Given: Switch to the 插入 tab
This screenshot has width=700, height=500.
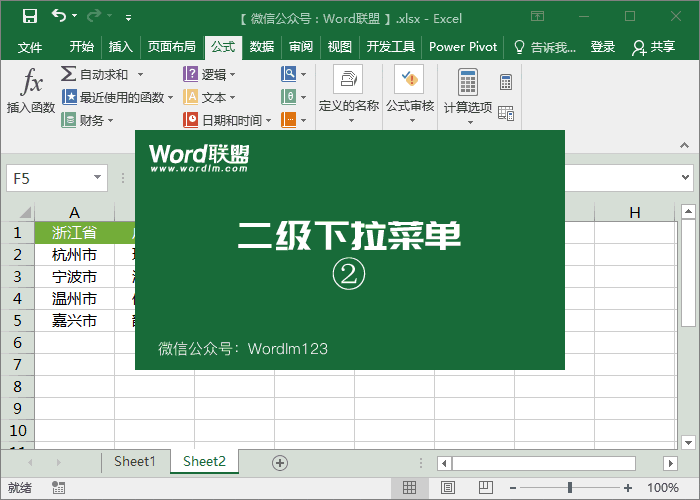Looking at the screenshot, I should pyautogui.click(x=121, y=46).
